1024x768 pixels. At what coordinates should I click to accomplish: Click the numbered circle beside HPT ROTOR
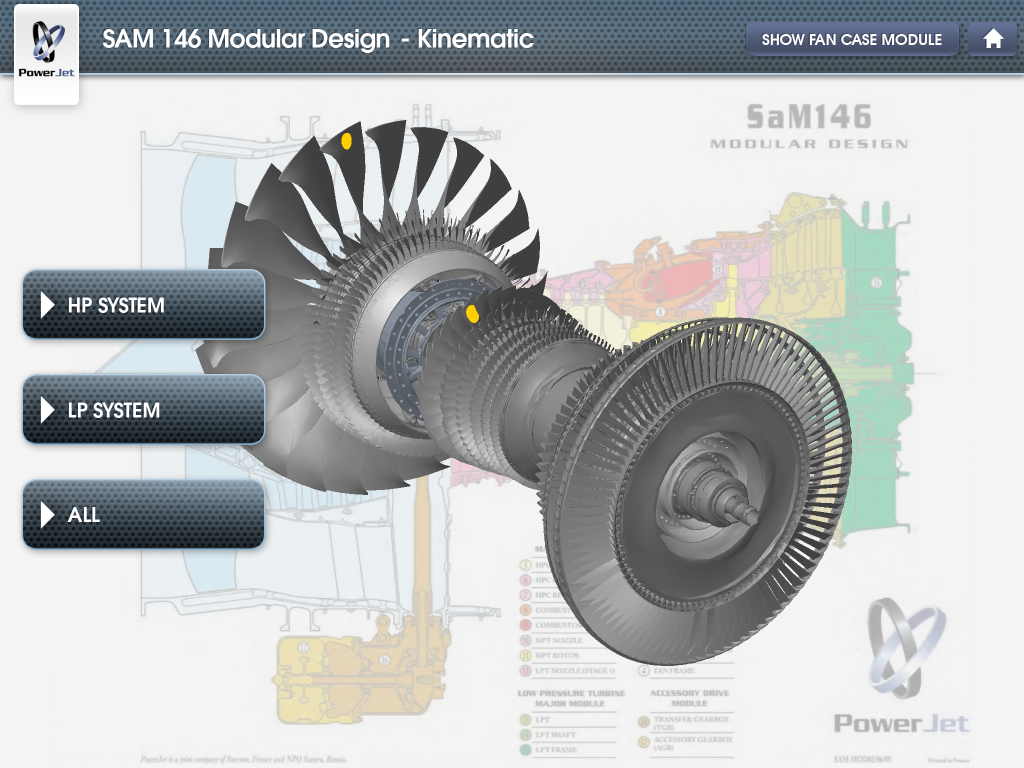coord(525,656)
